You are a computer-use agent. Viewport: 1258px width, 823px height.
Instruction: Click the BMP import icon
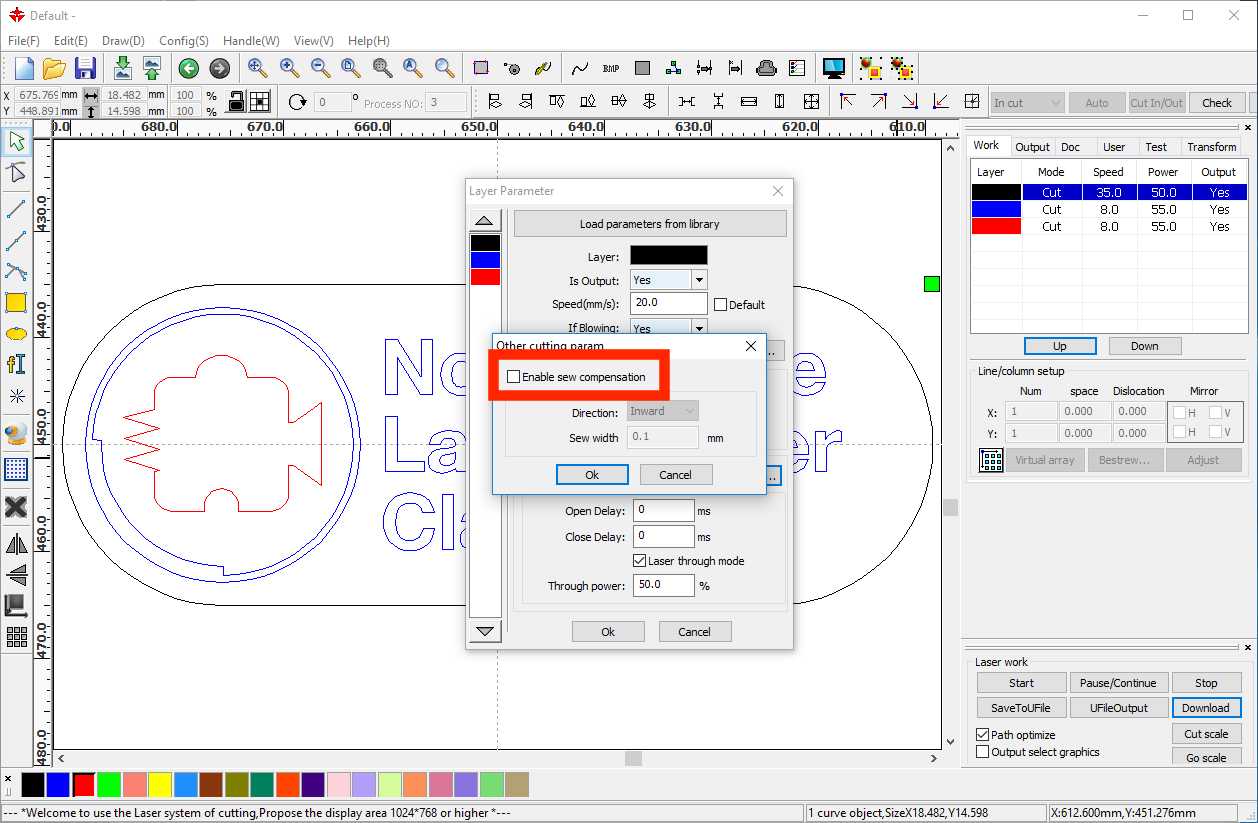pyautogui.click(x=611, y=68)
